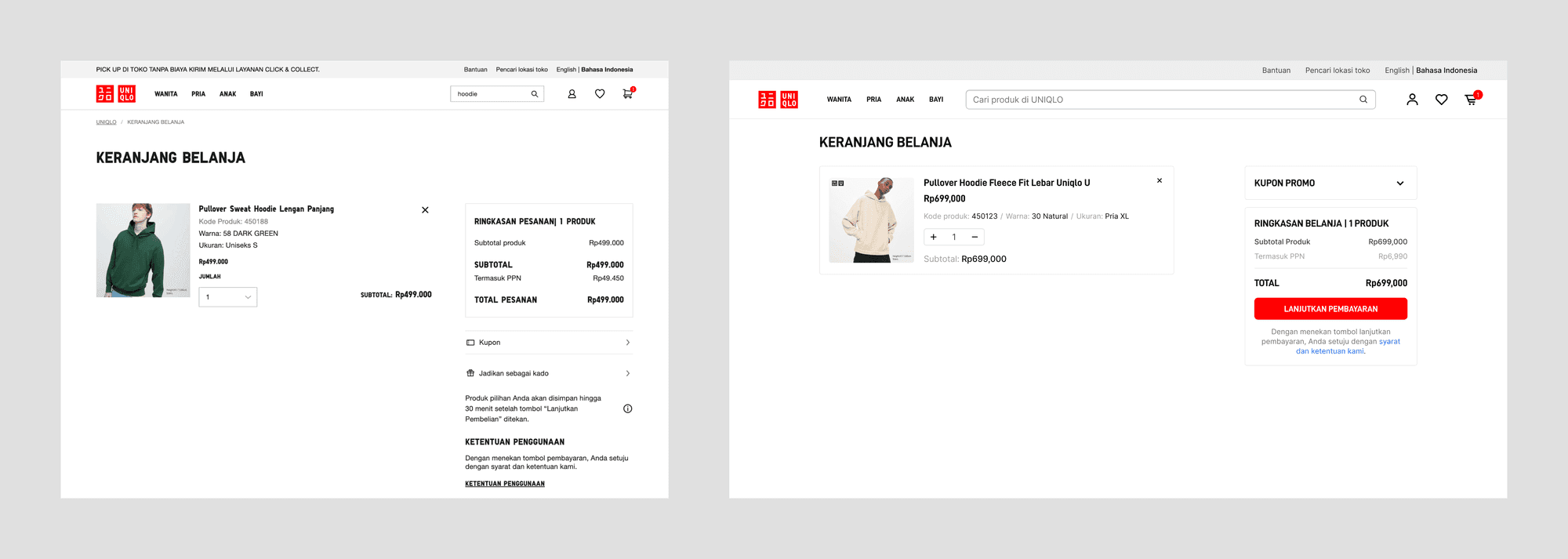This screenshot has height=559, width=1568.
Task: Open Pullover Sweat Hoodie Lengan Panjang title
Action: [267, 209]
